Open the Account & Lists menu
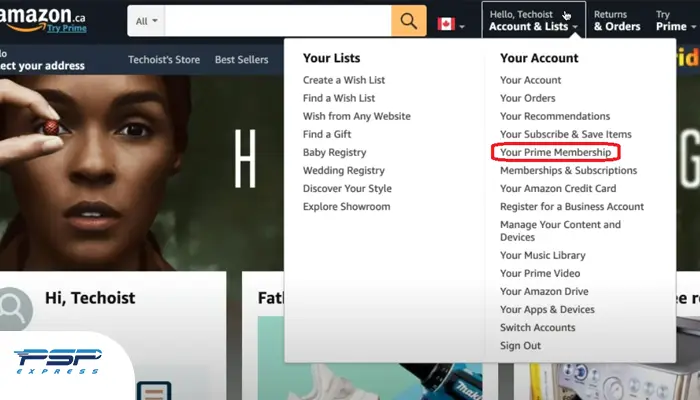Viewport: 700px width, 400px height. coord(533,21)
